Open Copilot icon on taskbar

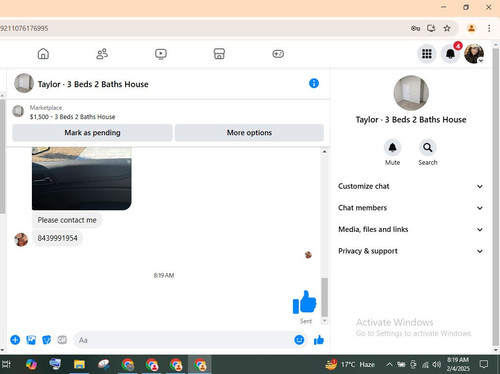point(31,364)
